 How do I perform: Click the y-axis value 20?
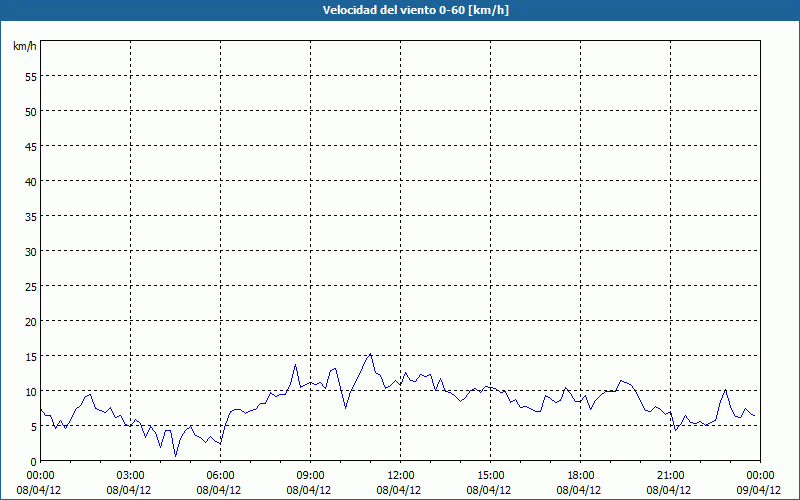tap(31, 321)
